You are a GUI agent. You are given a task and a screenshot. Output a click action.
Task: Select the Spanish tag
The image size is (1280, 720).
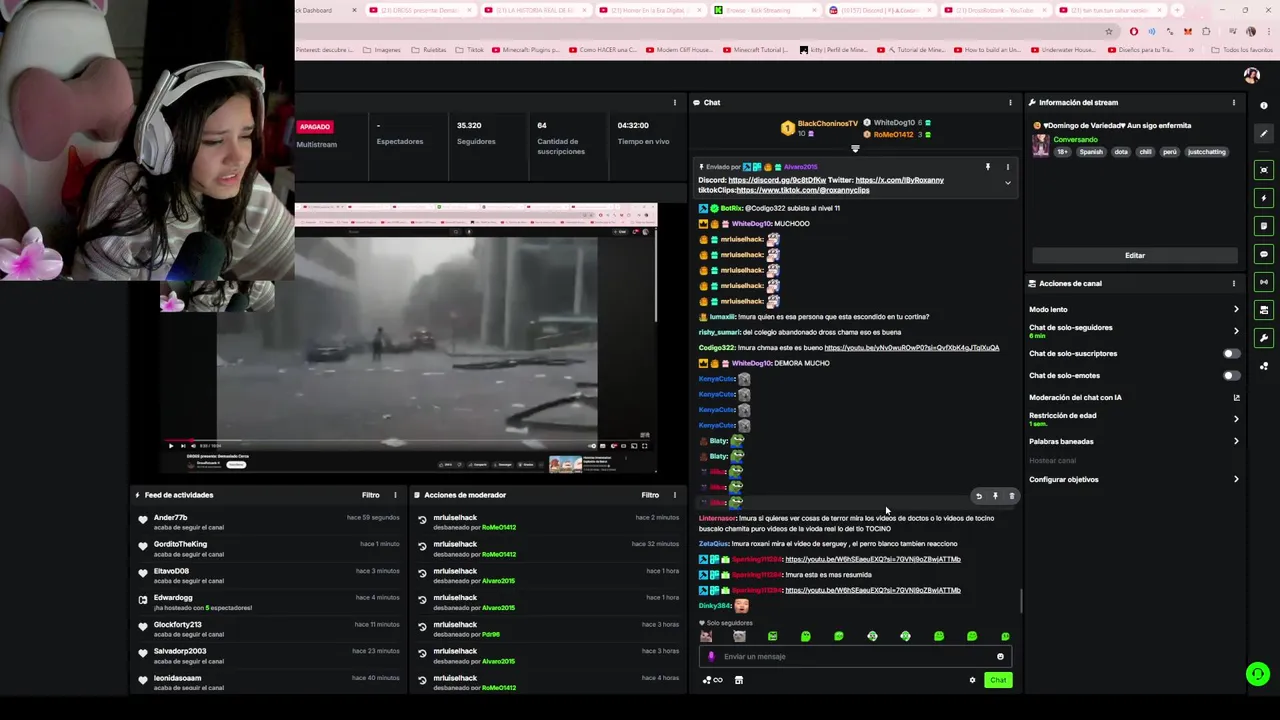[1091, 152]
